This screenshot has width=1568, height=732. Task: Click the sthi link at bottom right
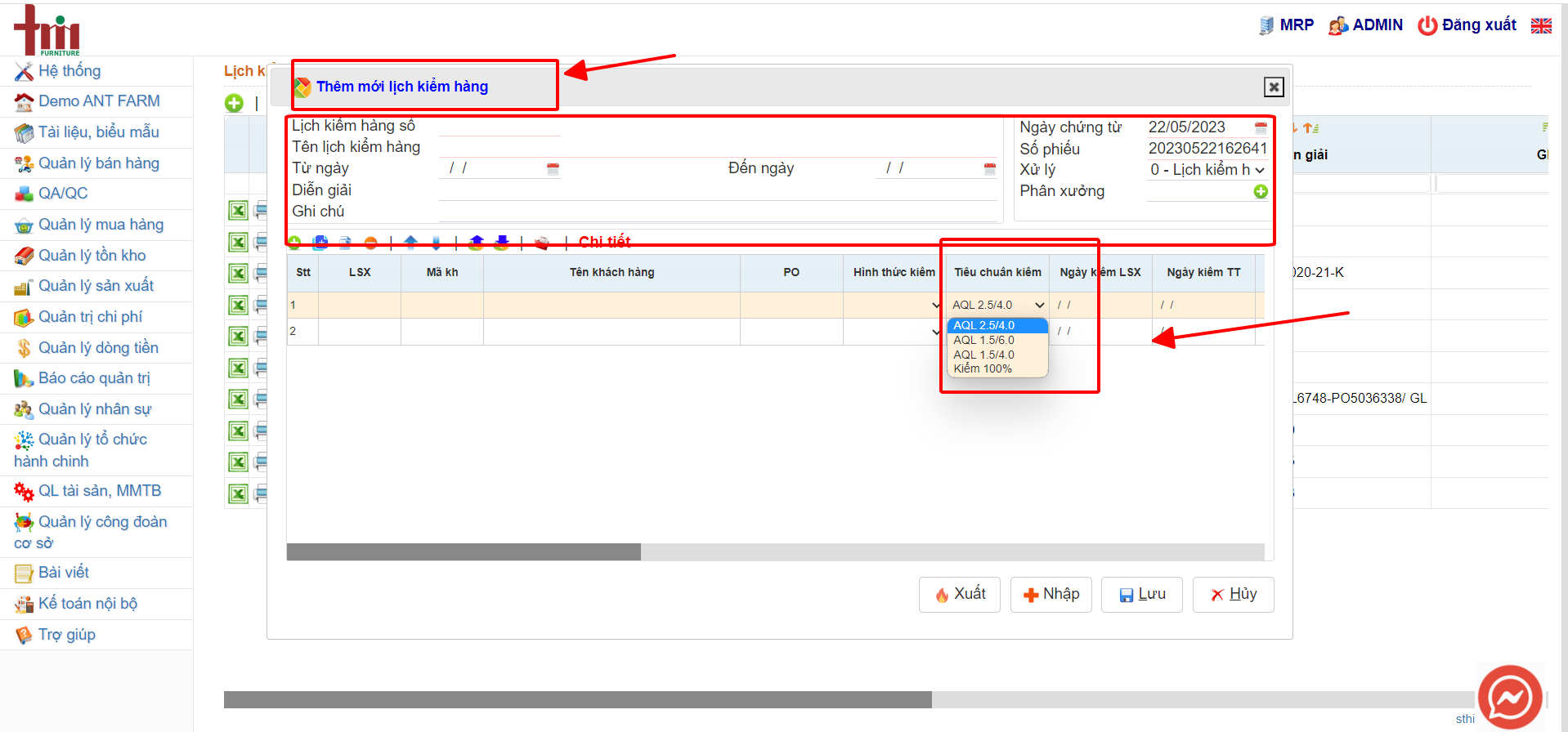(x=1465, y=719)
